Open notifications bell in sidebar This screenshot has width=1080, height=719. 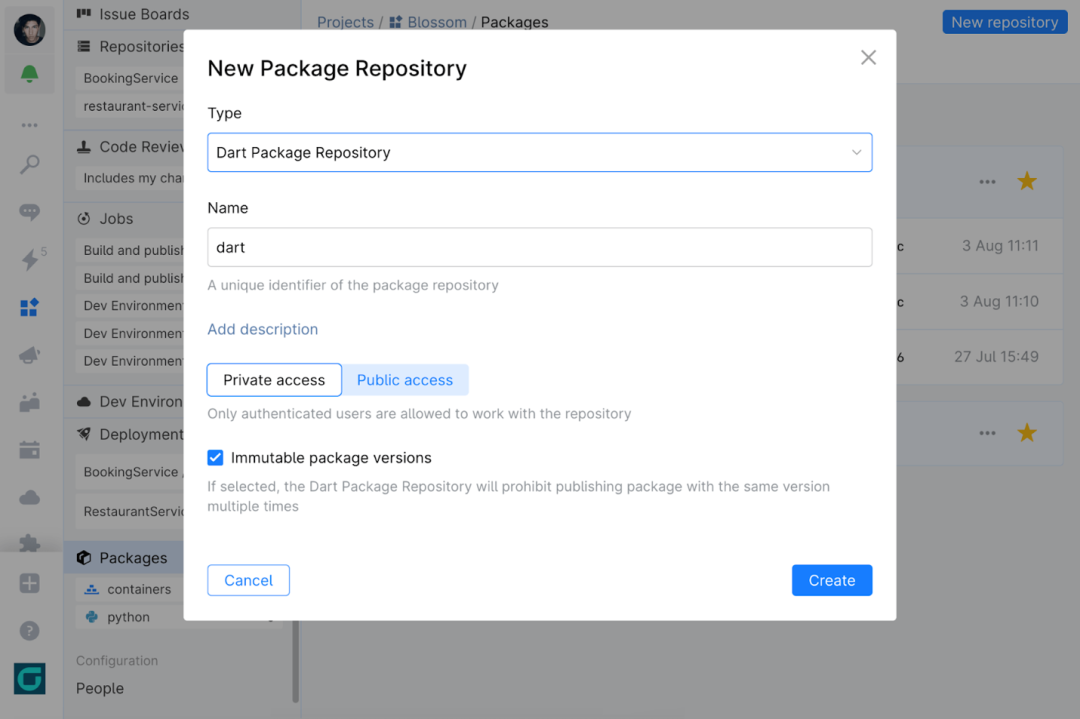point(29,74)
